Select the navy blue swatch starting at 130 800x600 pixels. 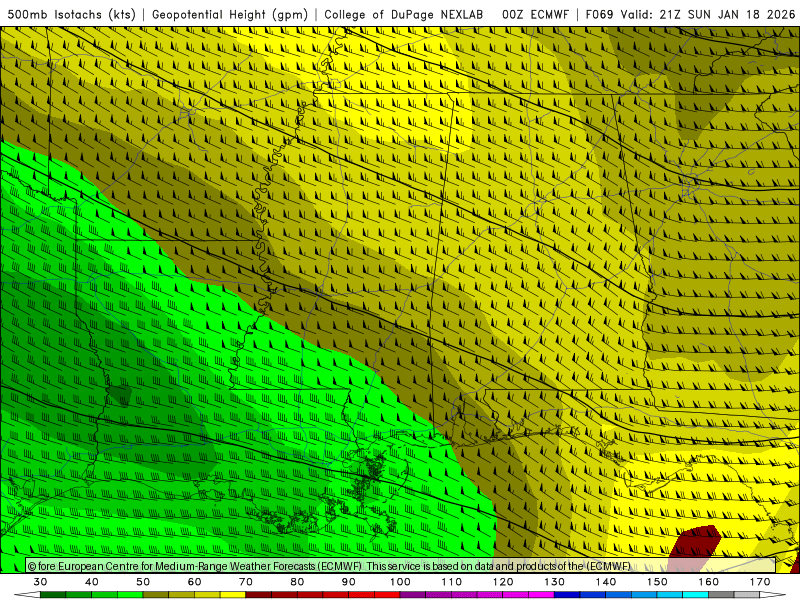click(x=567, y=595)
